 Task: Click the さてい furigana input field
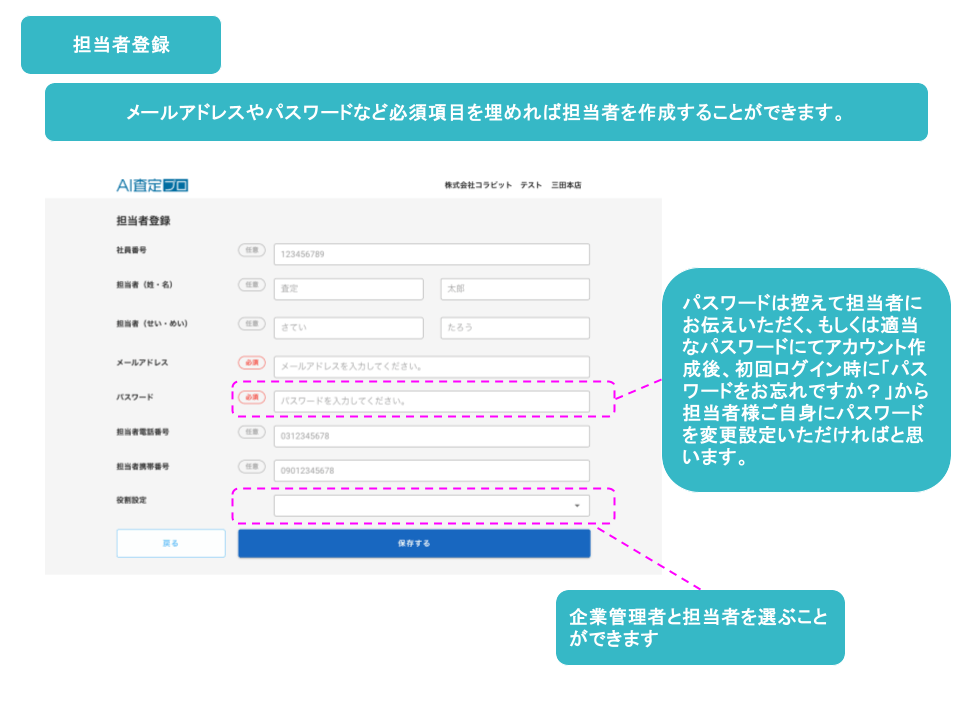point(348,328)
